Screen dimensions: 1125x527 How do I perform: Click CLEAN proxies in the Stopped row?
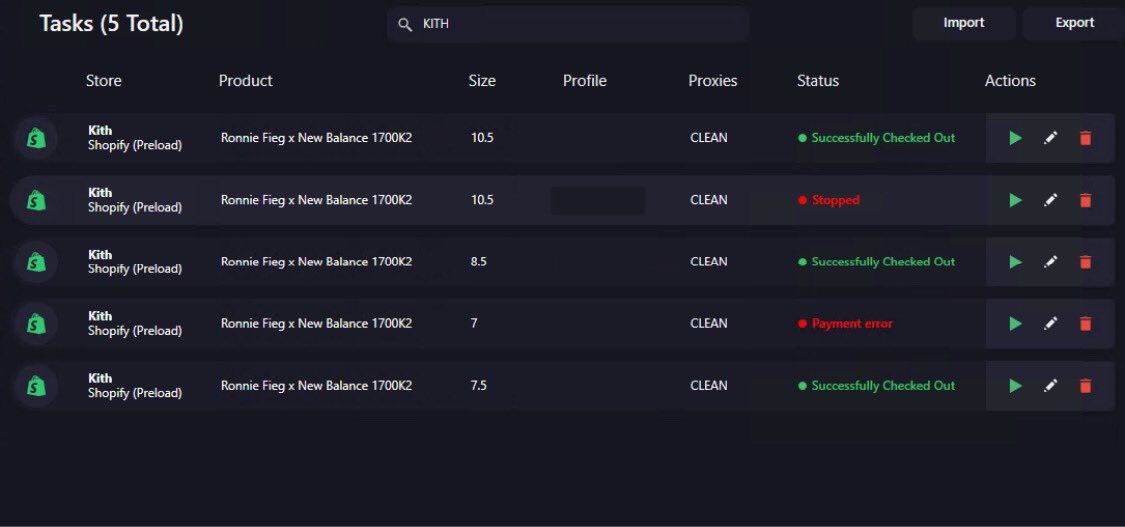point(709,200)
